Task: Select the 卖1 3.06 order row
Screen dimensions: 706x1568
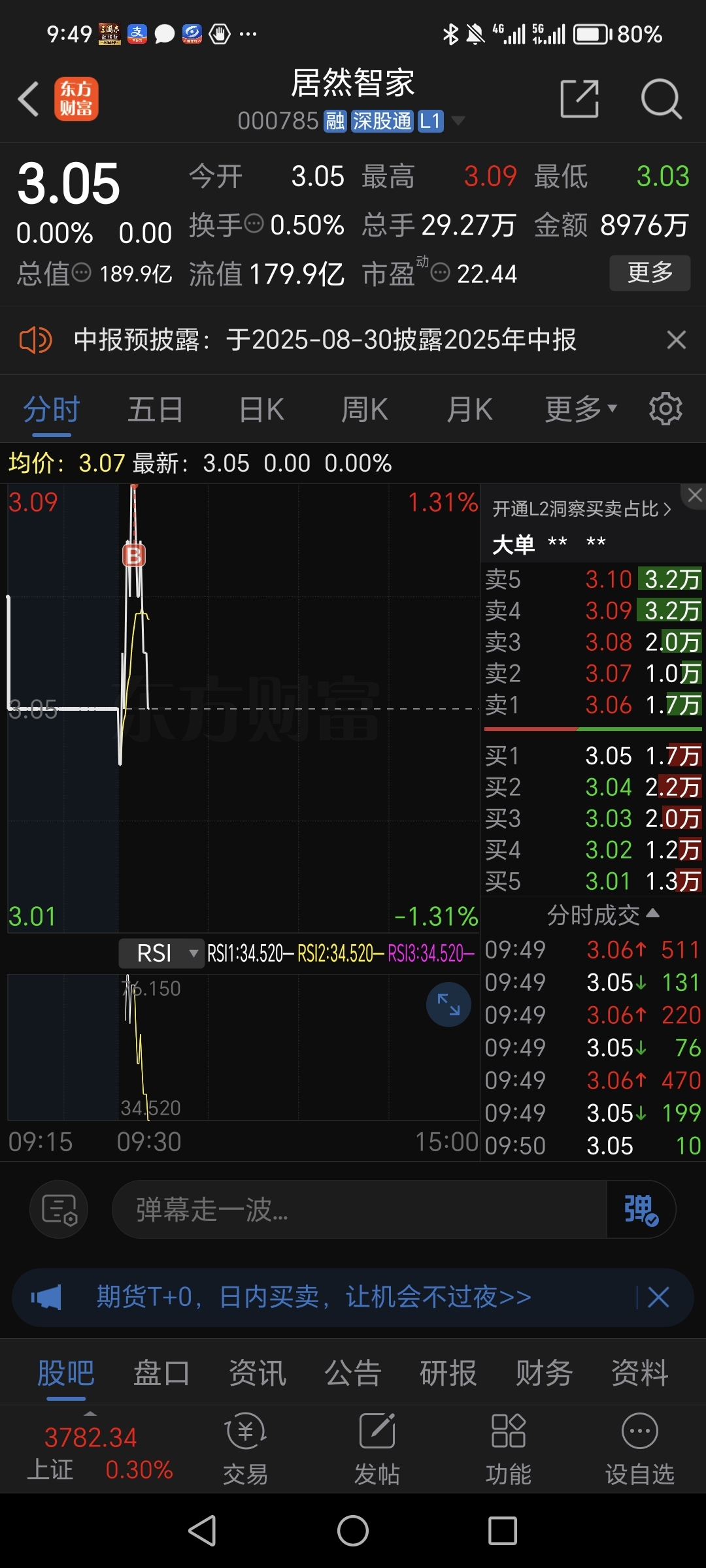Action: pyautogui.click(x=593, y=705)
